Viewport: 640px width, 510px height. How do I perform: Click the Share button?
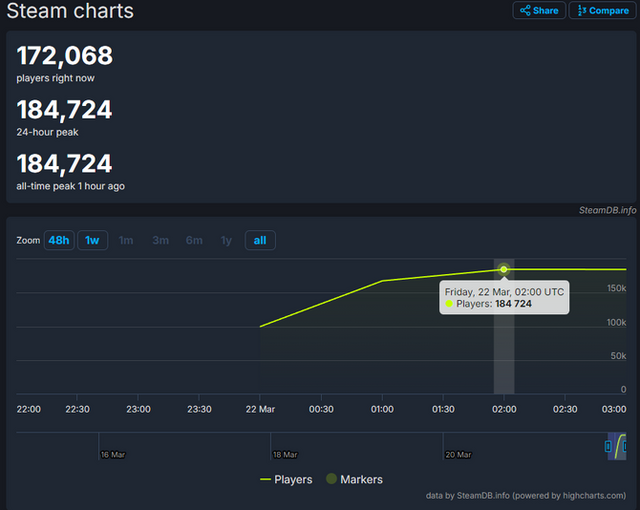coord(540,10)
